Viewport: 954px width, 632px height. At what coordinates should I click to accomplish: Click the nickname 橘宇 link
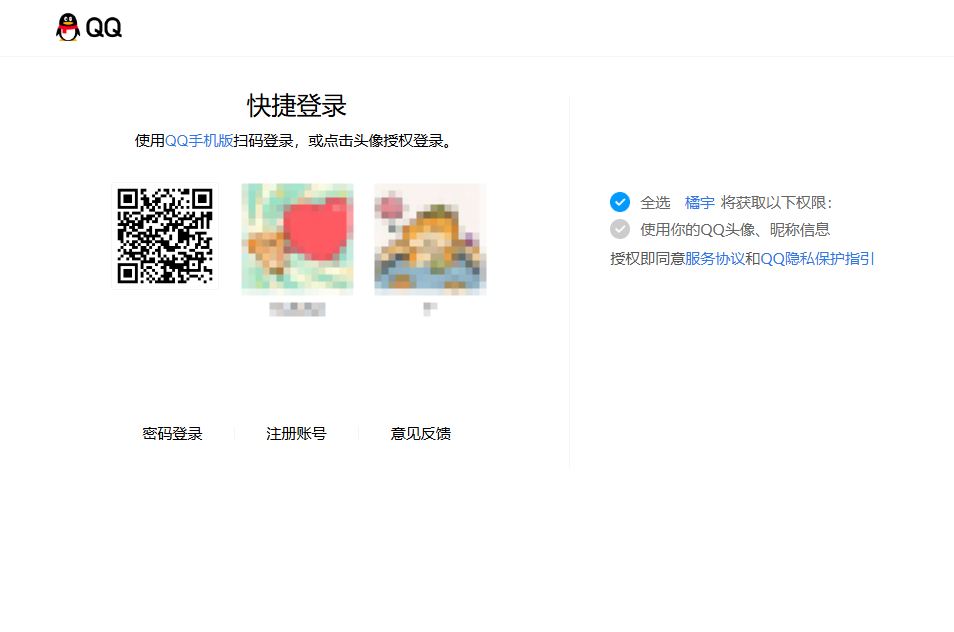[x=699, y=202]
